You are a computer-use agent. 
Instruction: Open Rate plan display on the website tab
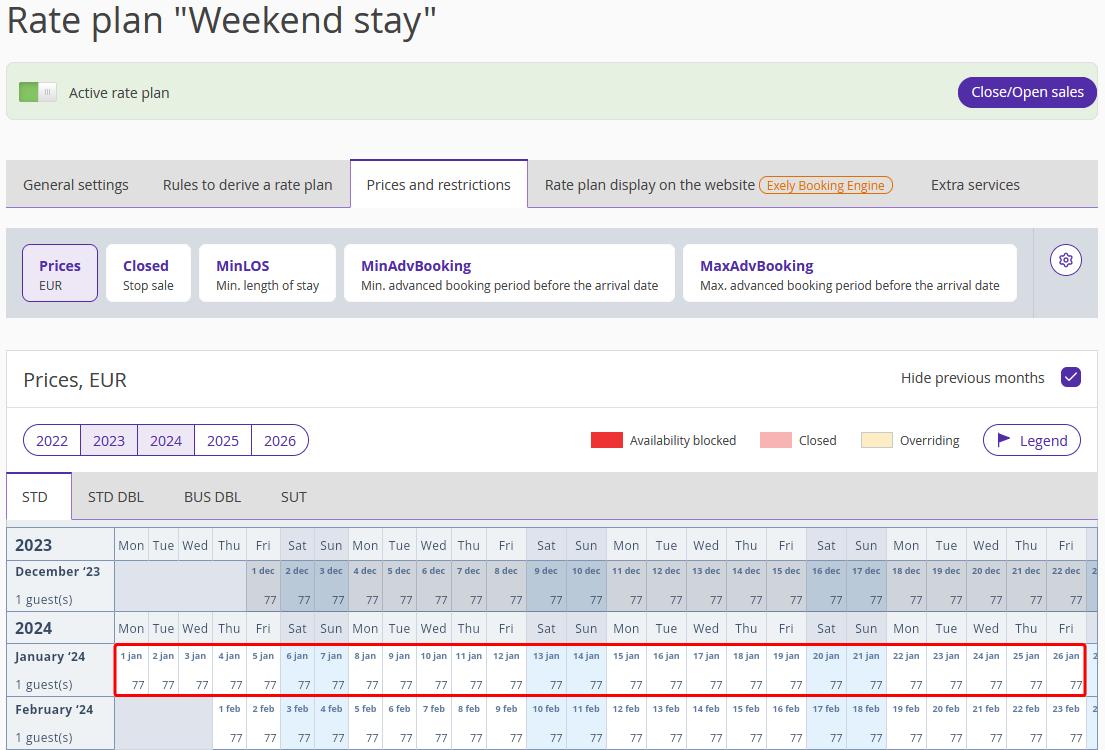point(718,185)
